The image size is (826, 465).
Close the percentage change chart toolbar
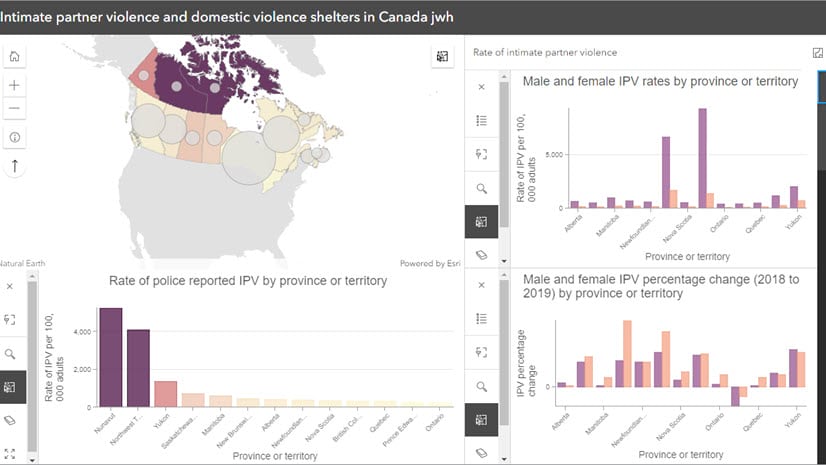(481, 285)
